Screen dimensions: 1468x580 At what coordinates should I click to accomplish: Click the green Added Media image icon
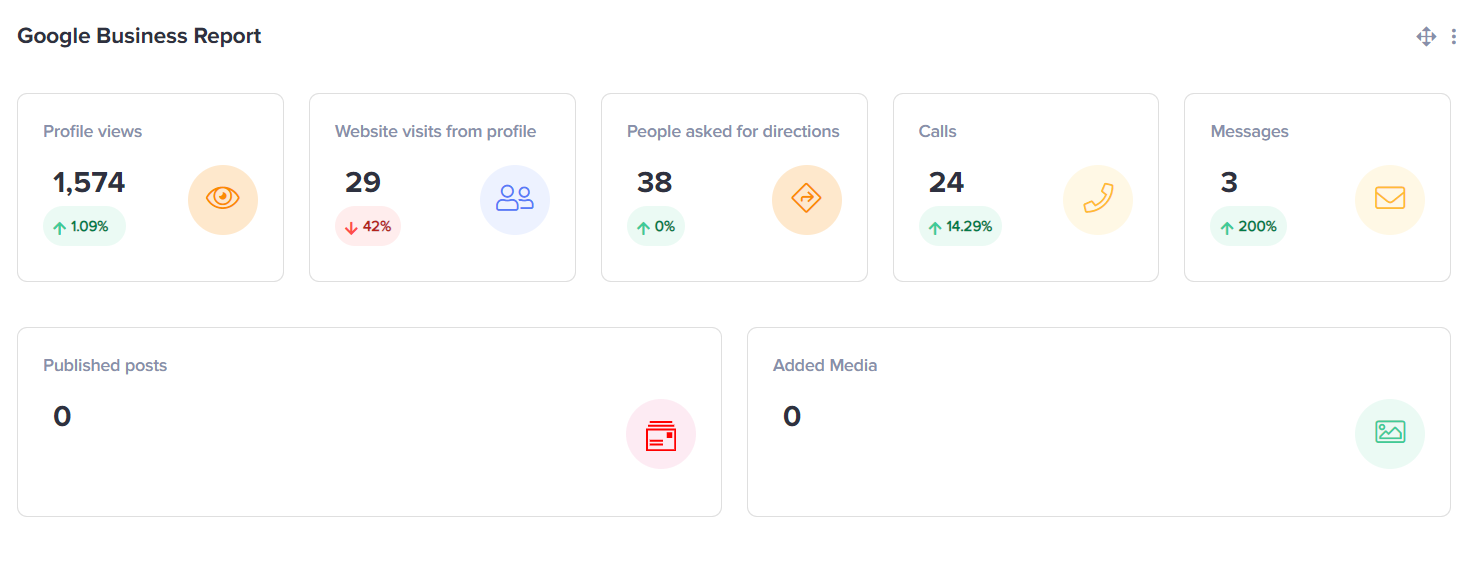point(1390,433)
